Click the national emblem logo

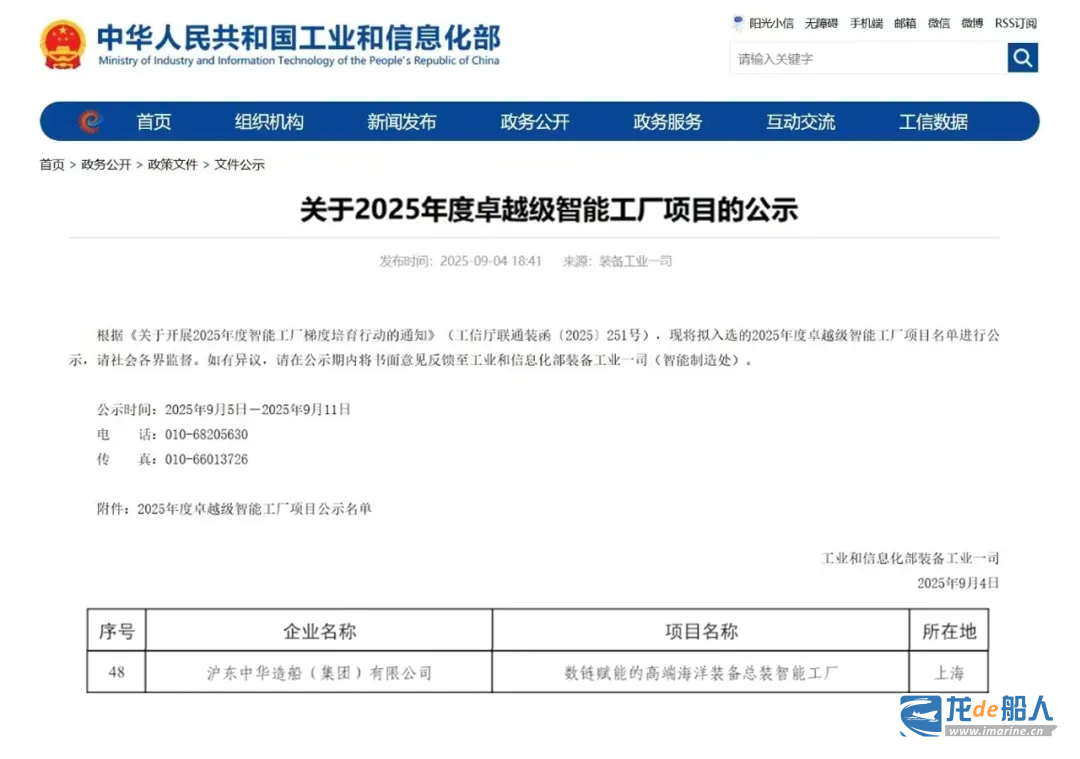pyautogui.click(x=63, y=44)
